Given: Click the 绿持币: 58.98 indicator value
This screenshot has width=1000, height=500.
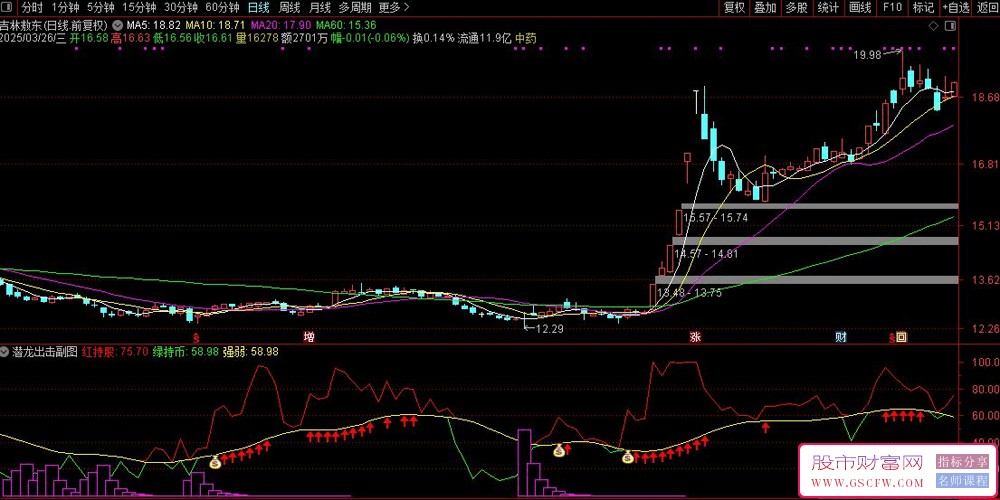Looking at the screenshot, I should [x=186, y=351].
